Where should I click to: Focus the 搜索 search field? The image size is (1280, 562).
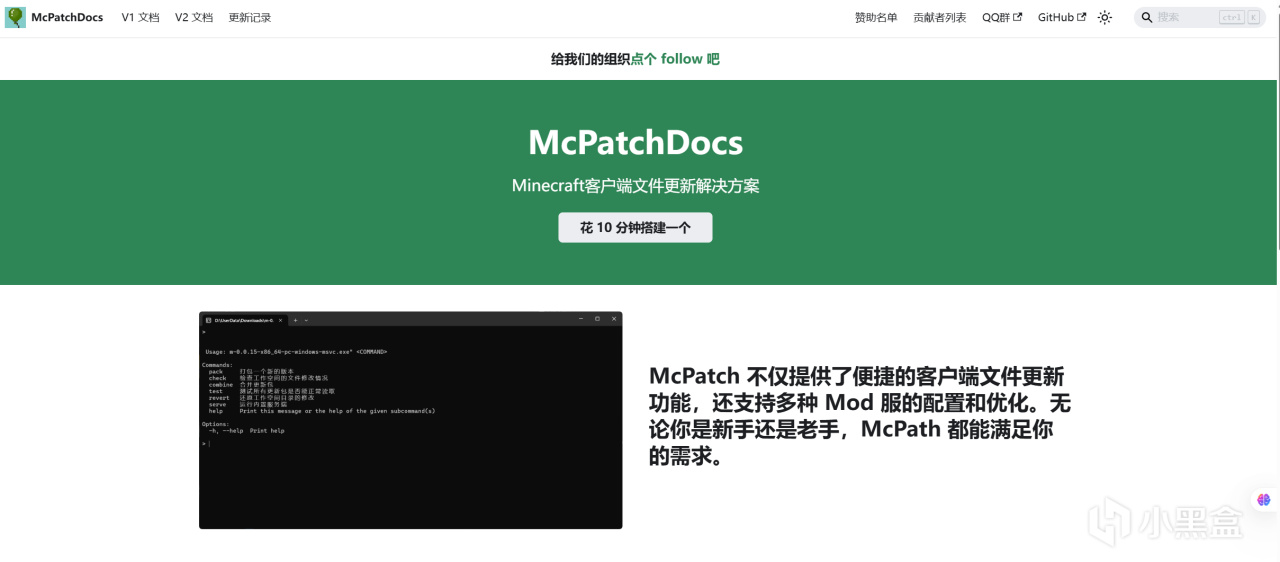pyautogui.click(x=1200, y=18)
